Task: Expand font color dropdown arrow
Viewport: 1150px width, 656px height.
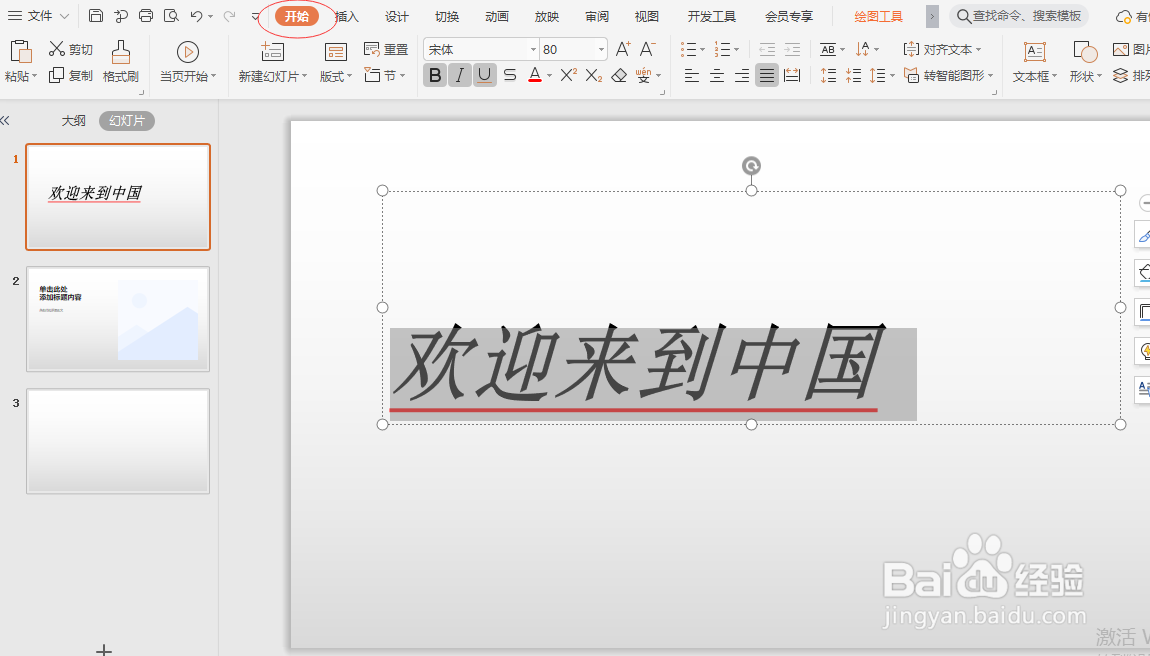Action: point(549,76)
